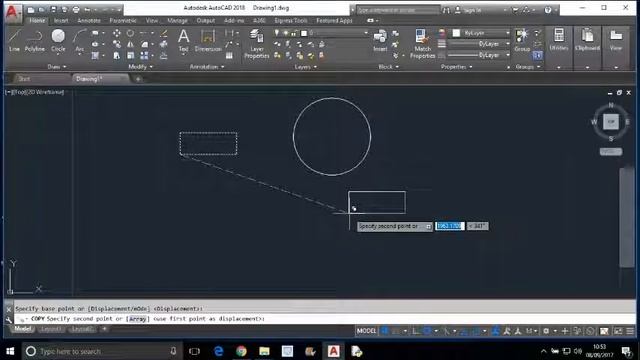Switch to the Start file tab
640x360 pixels.
[x=24, y=79]
